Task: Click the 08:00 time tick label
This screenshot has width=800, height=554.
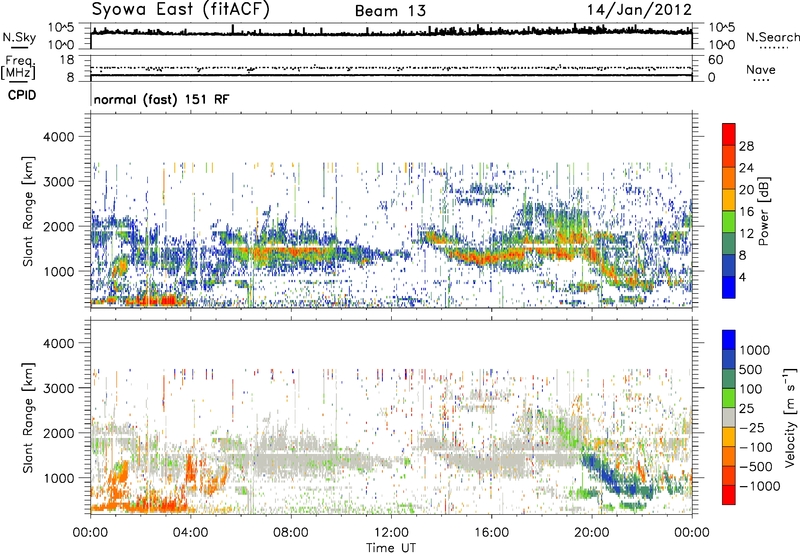Action: point(291,533)
